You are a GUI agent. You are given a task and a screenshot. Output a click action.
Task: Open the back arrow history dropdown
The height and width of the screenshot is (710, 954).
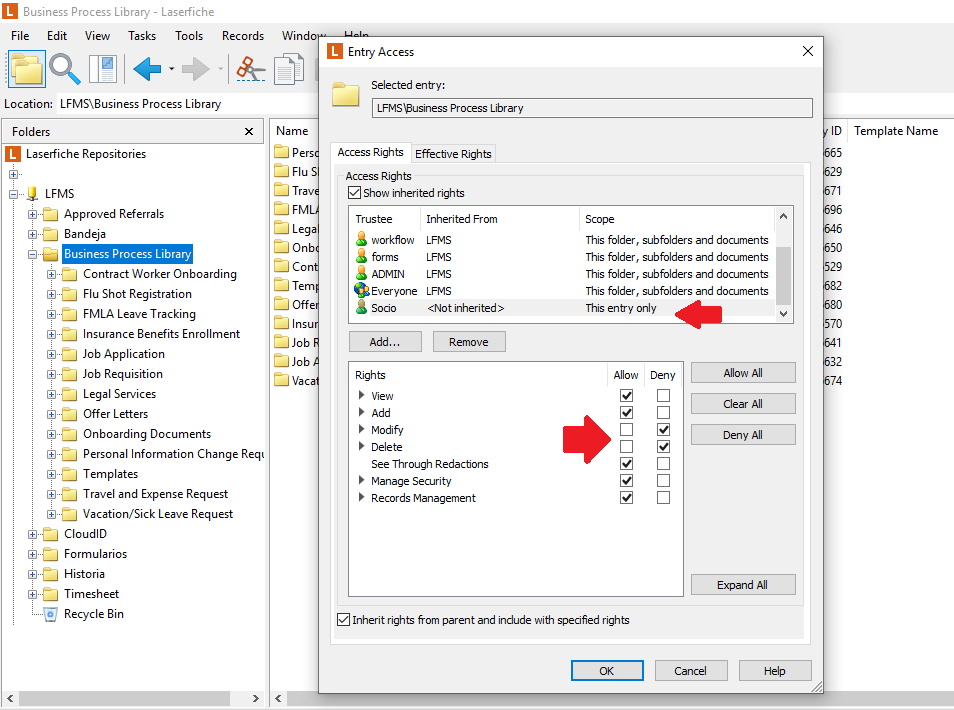coord(172,69)
